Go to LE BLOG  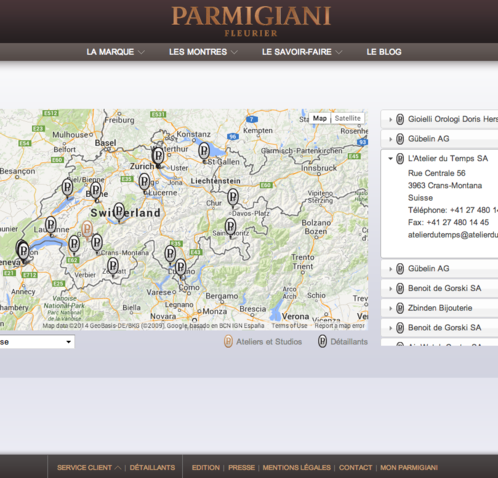pyautogui.click(x=384, y=52)
